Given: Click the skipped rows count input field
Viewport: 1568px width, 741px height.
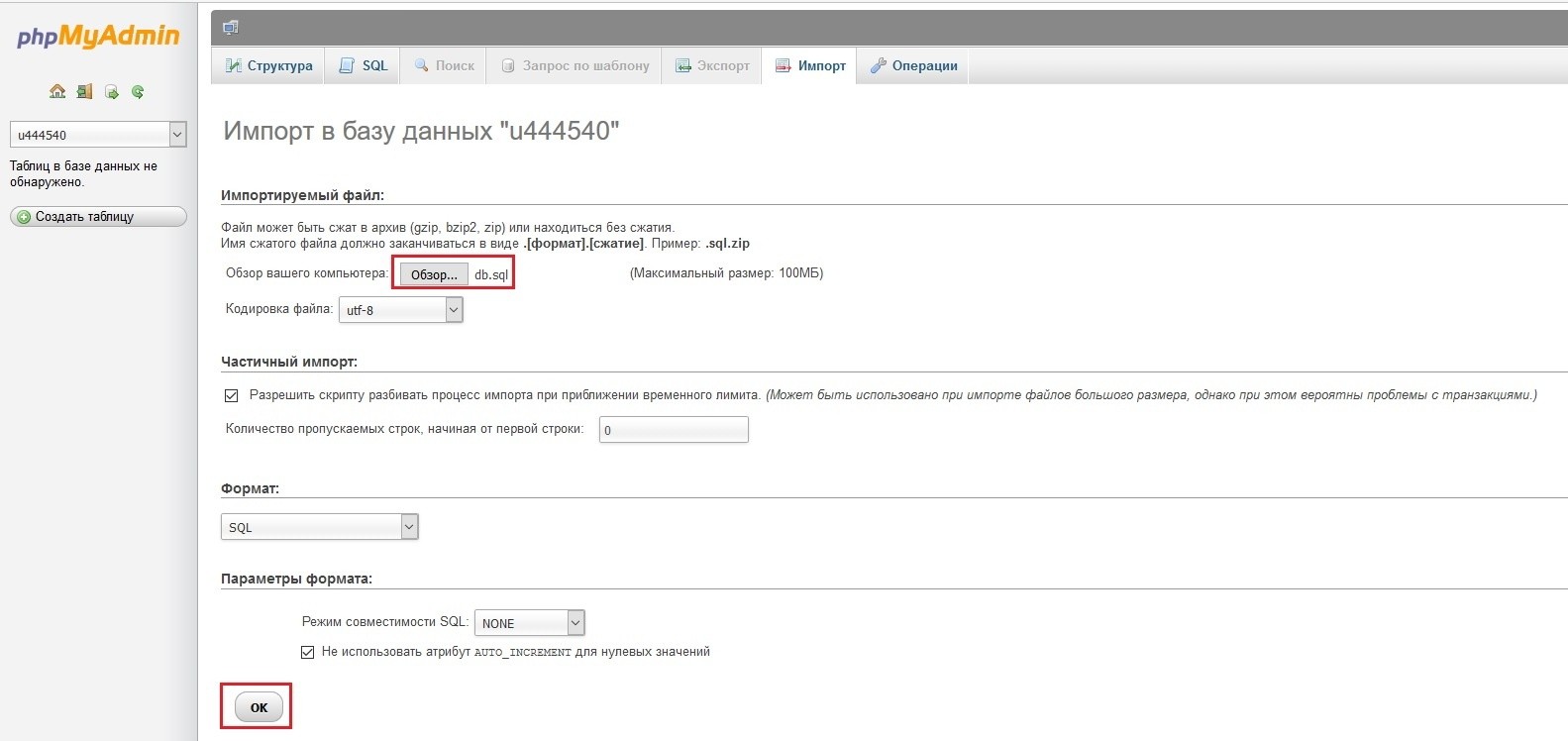Looking at the screenshot, I should tap(674, 430).
